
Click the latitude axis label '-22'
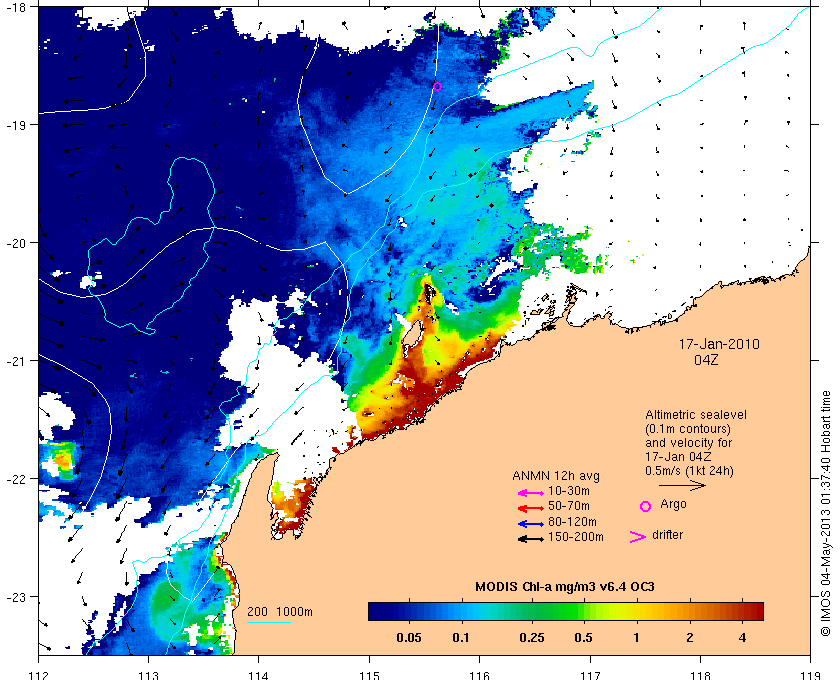14,479
